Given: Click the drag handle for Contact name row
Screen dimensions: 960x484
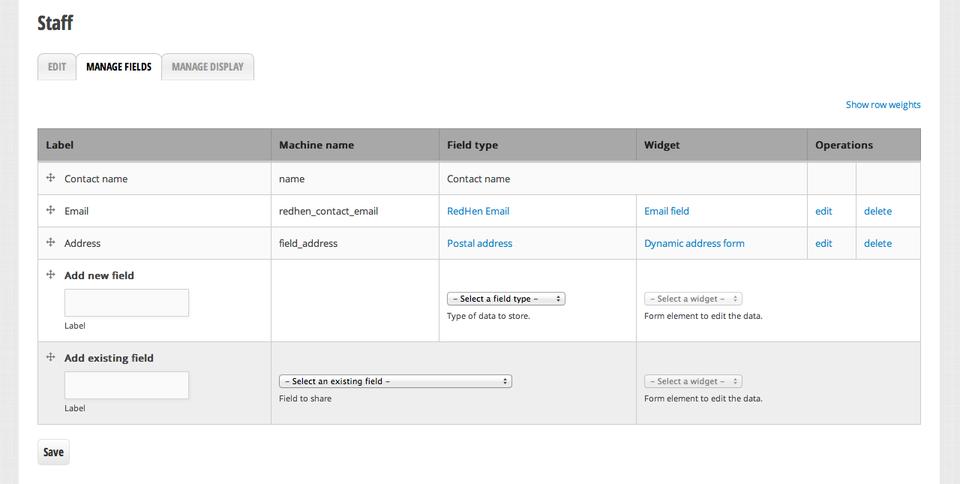Looking at the screenshot, I should tap(50, 178).
